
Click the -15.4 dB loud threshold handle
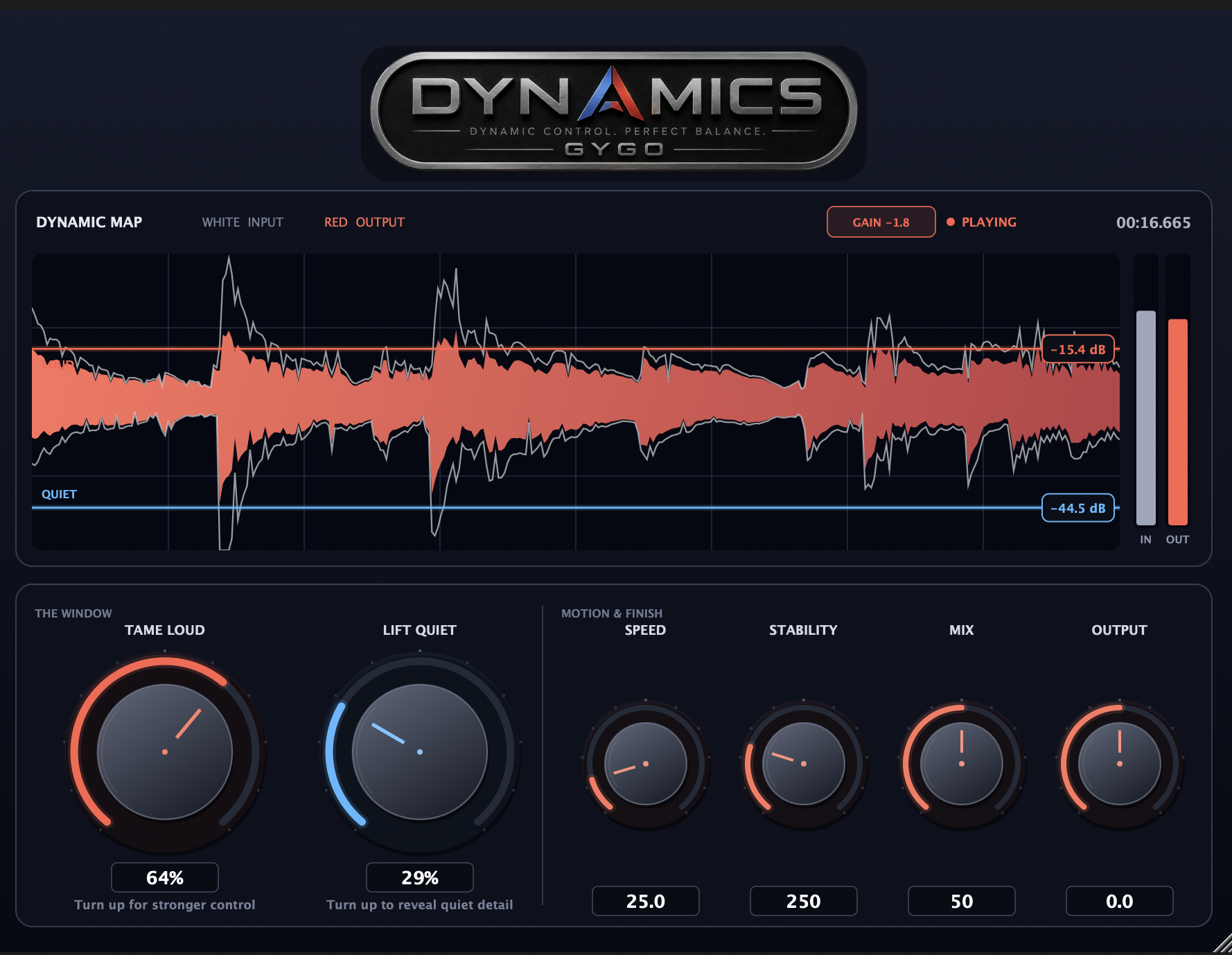[x=1078, y=349]
